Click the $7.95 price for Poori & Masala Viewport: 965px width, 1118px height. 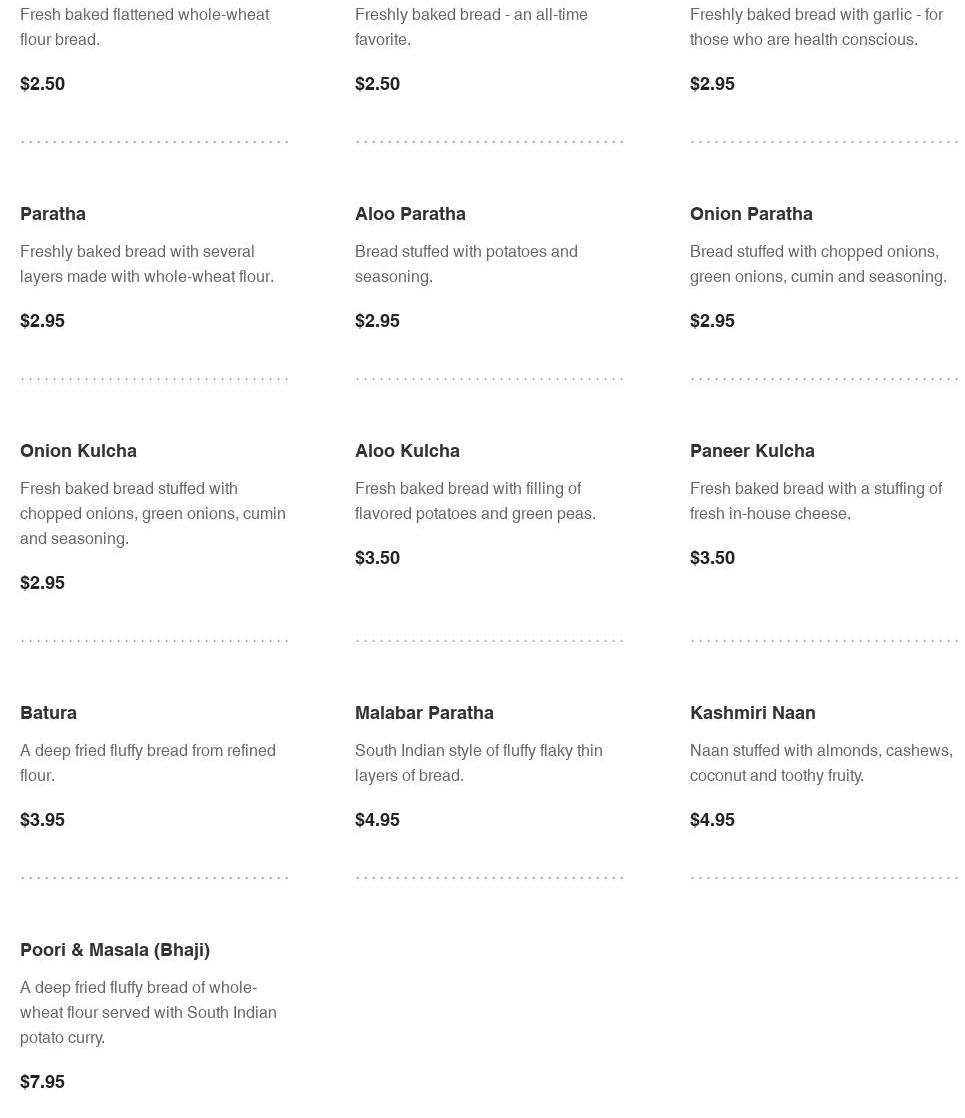[x=42, y=1082]
